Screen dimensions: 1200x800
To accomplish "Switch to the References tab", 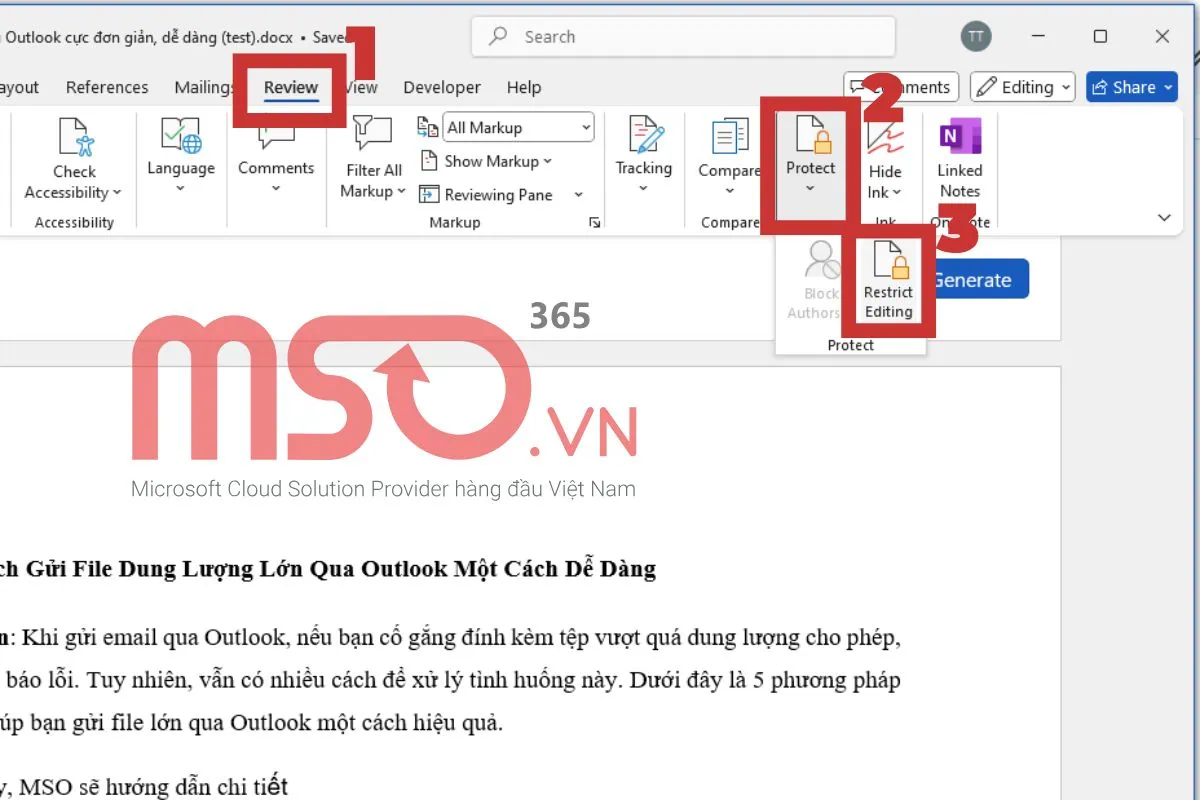I will point(107,87).
